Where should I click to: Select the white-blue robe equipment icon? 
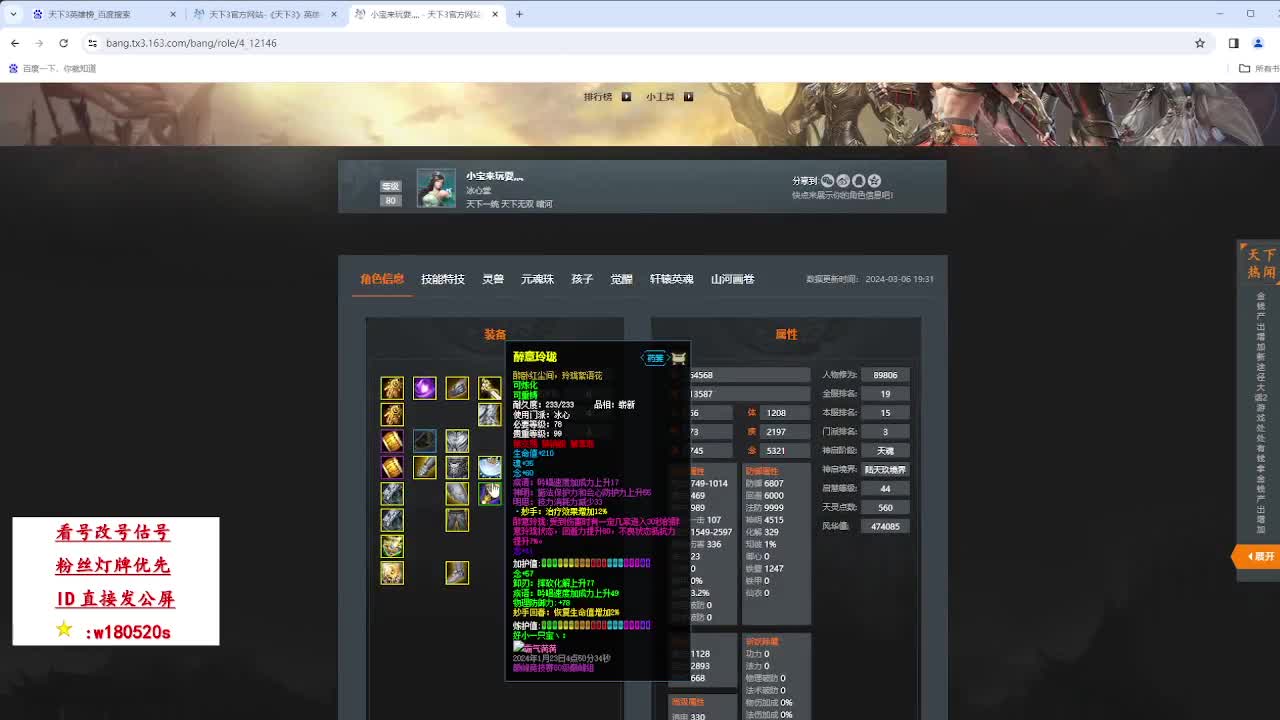click(489, 467)
